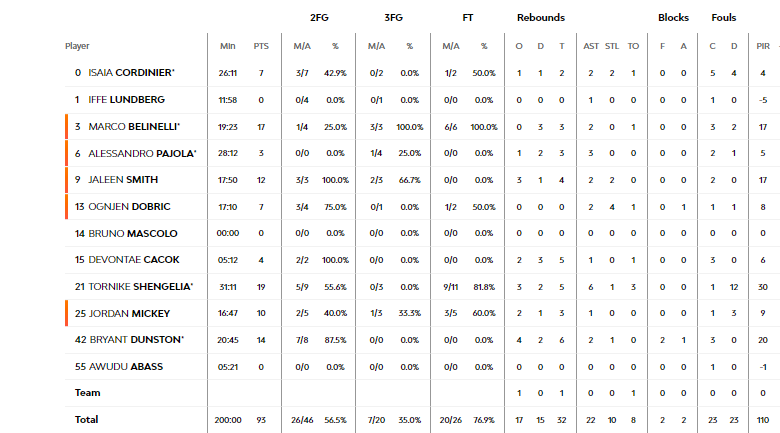Click Awudu Abass's name
The width and height of the screenshot is (780, 433).
click(126, 367)
